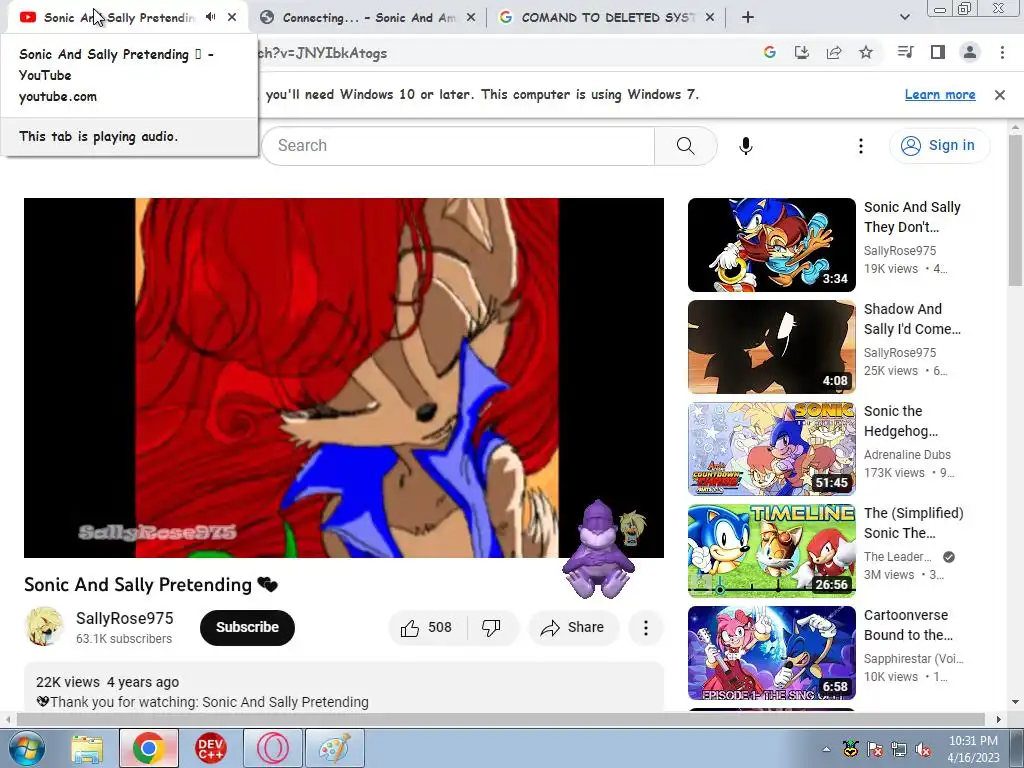Open Action Center flag tray icon
1024x768 pixels.
(874, 750)
